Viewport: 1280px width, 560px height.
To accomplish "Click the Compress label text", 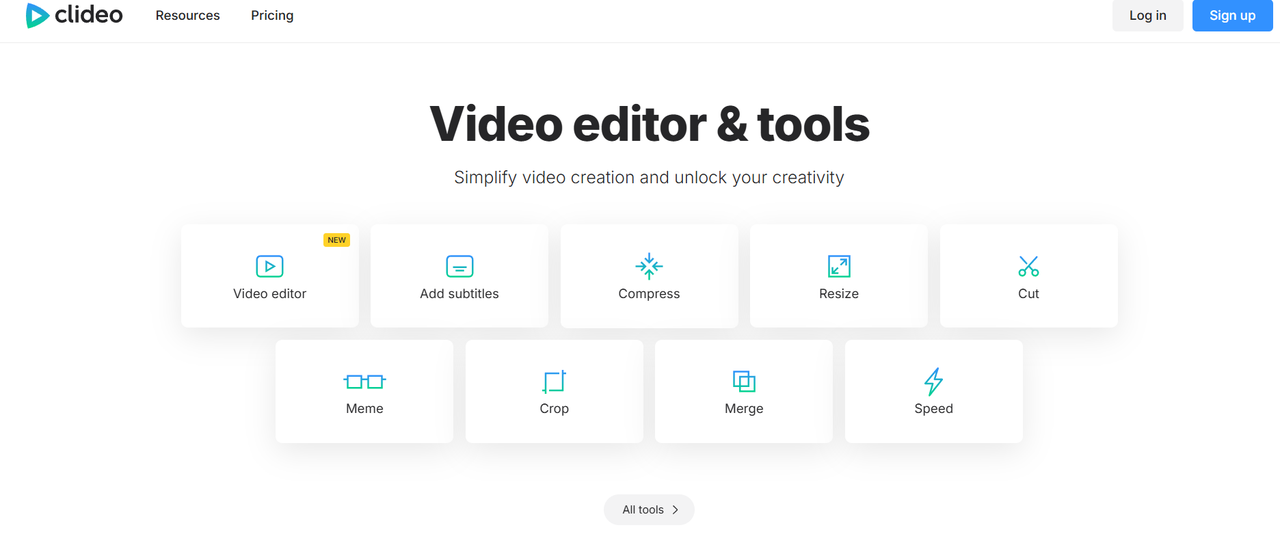I will tap(649, 294).
